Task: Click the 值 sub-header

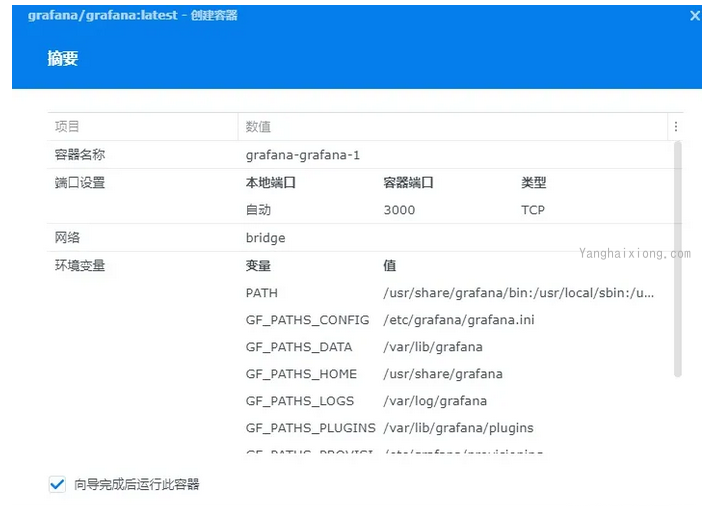Action: coord(390,265)
